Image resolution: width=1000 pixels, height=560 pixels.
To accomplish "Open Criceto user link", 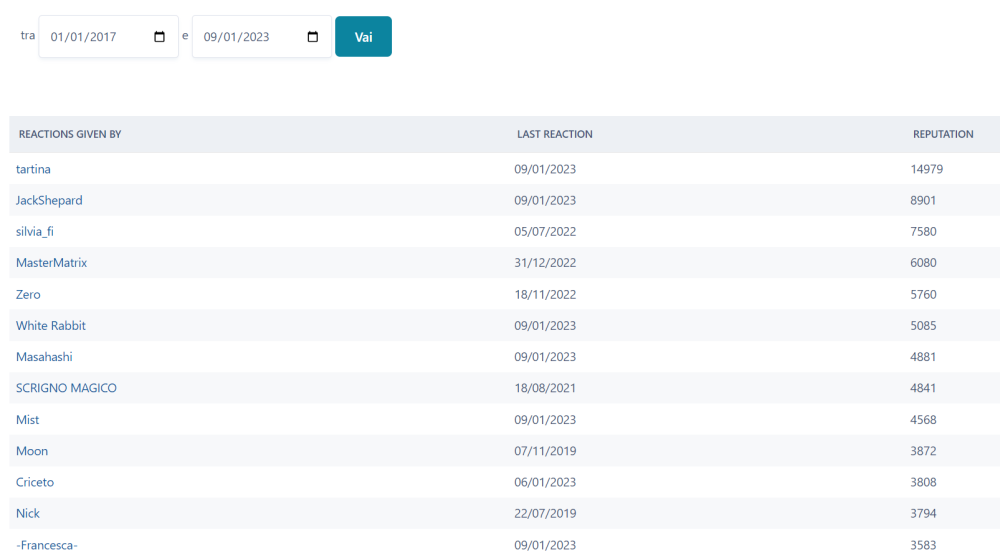I will (35, 482).
